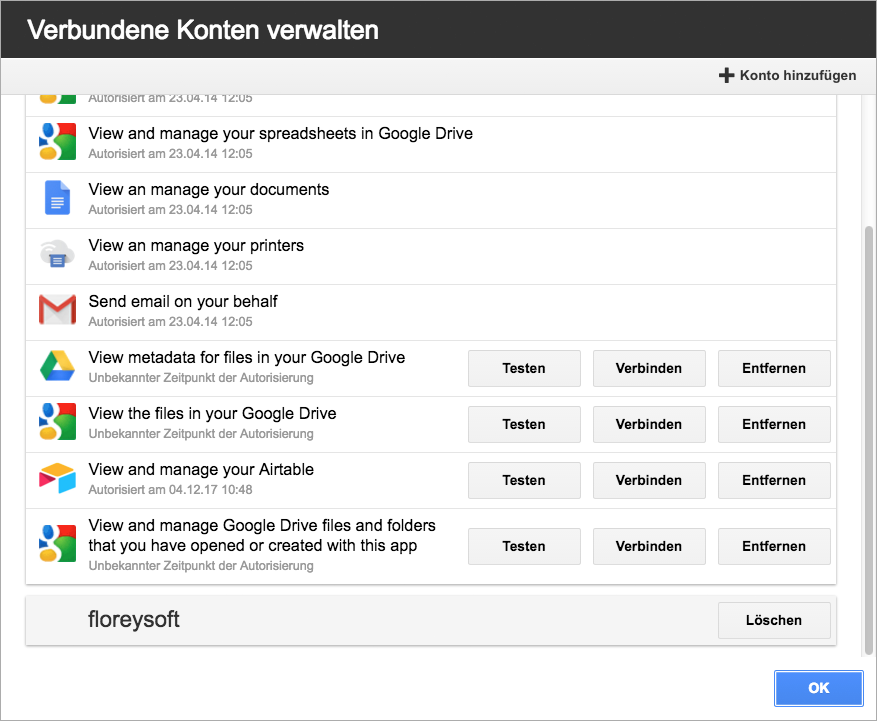Image resolution: width=877 pixels, height=721 pixels.
Task: Click Google icon beside 'View the files' entry
Action: (57, 421)
